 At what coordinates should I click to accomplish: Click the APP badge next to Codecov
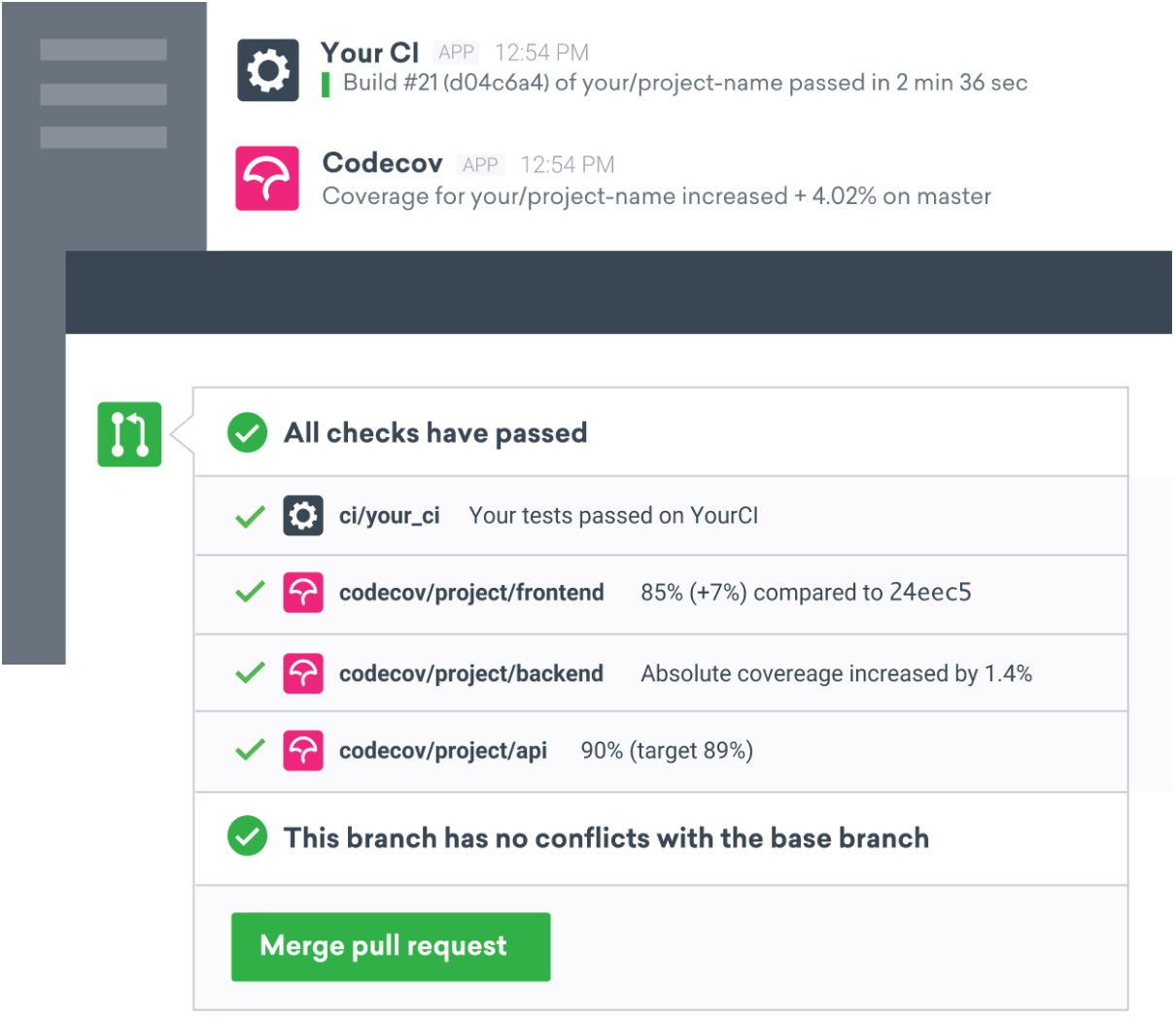[482, 164]
